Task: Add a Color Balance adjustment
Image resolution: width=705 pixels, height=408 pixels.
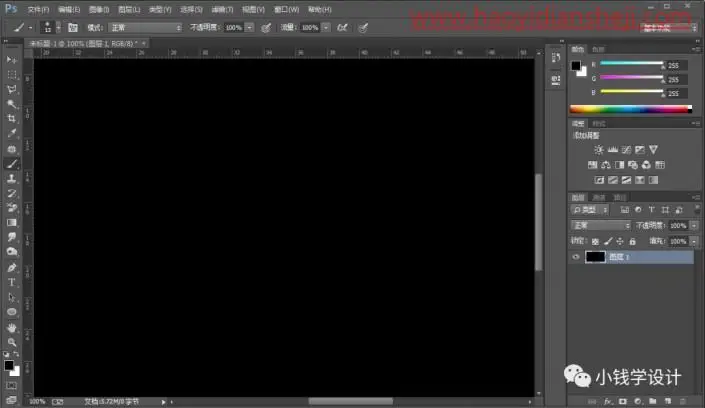Action: point(606,165)
